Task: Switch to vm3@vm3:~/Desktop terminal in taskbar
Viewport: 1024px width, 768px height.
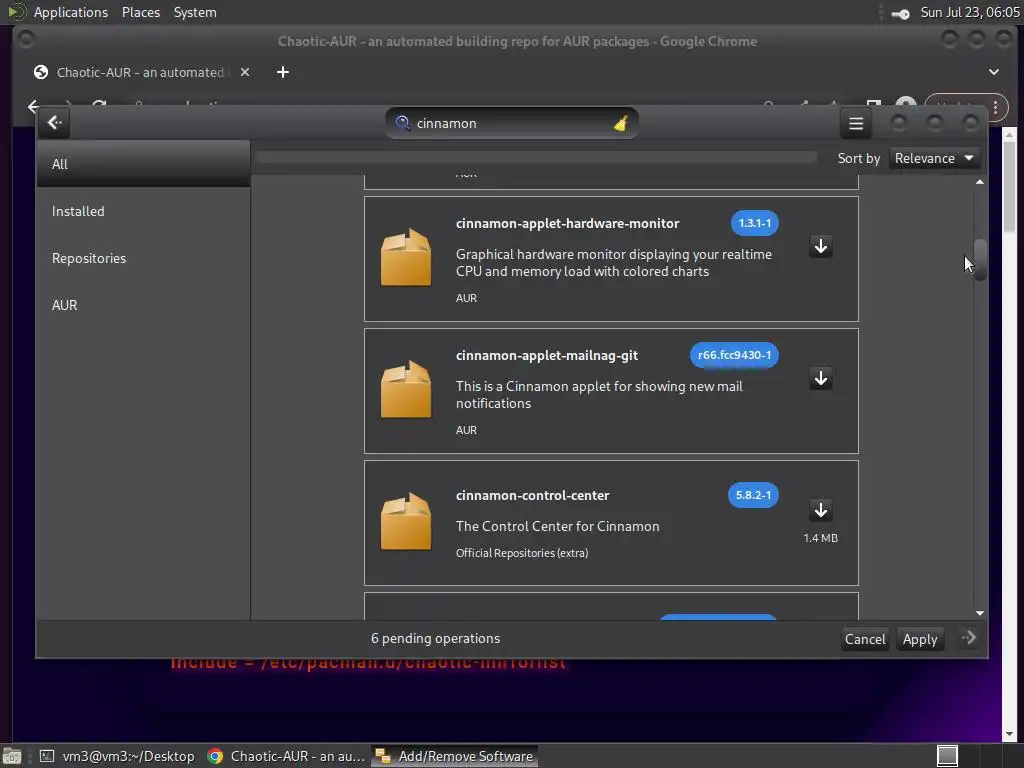Action: (118, 756)
